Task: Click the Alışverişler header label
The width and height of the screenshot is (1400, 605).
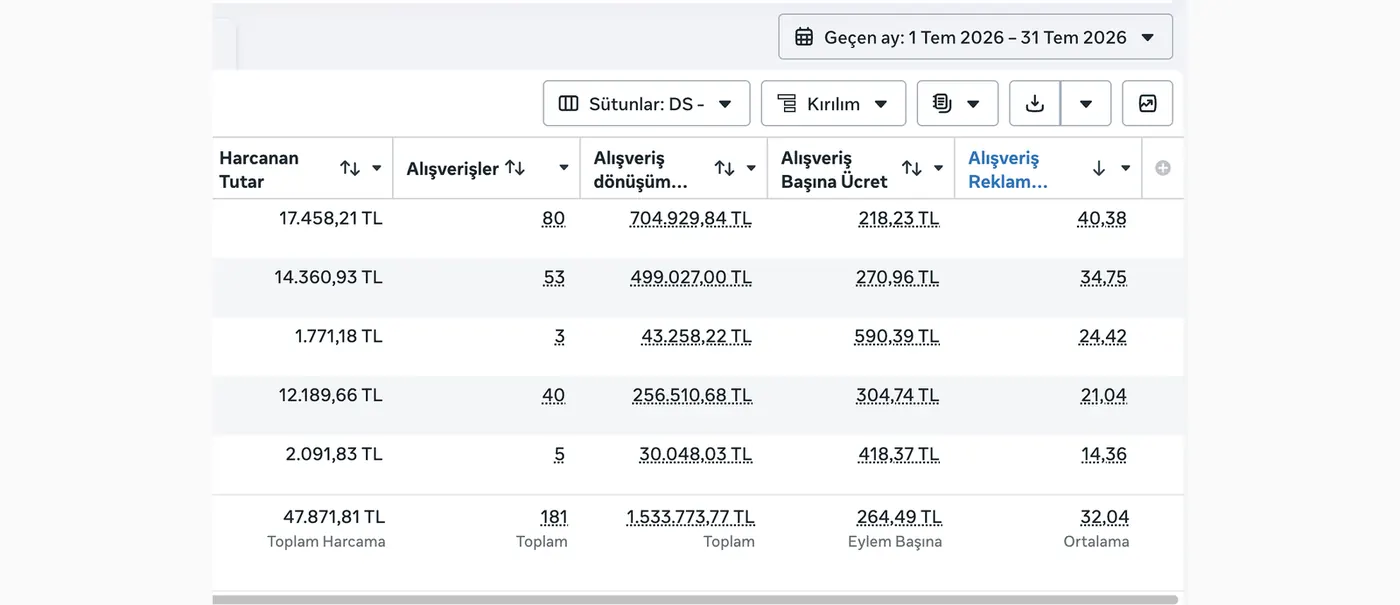Action: click(x=453, y=169)
